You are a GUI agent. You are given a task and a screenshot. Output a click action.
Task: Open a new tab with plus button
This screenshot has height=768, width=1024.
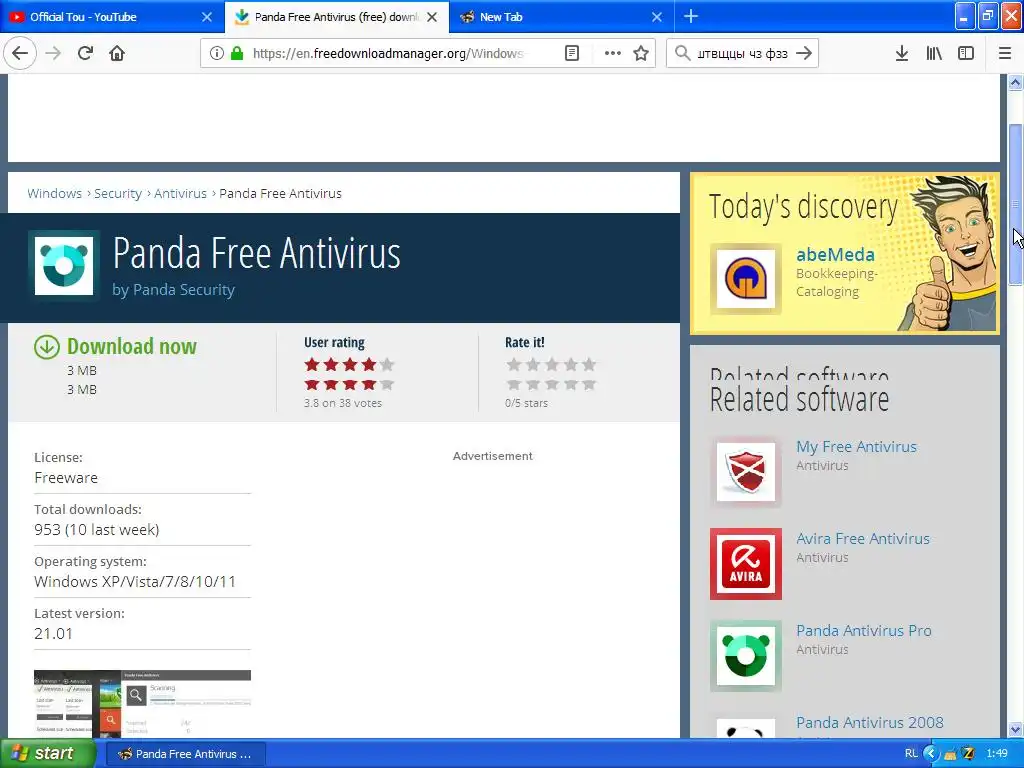tap(691, 16)
